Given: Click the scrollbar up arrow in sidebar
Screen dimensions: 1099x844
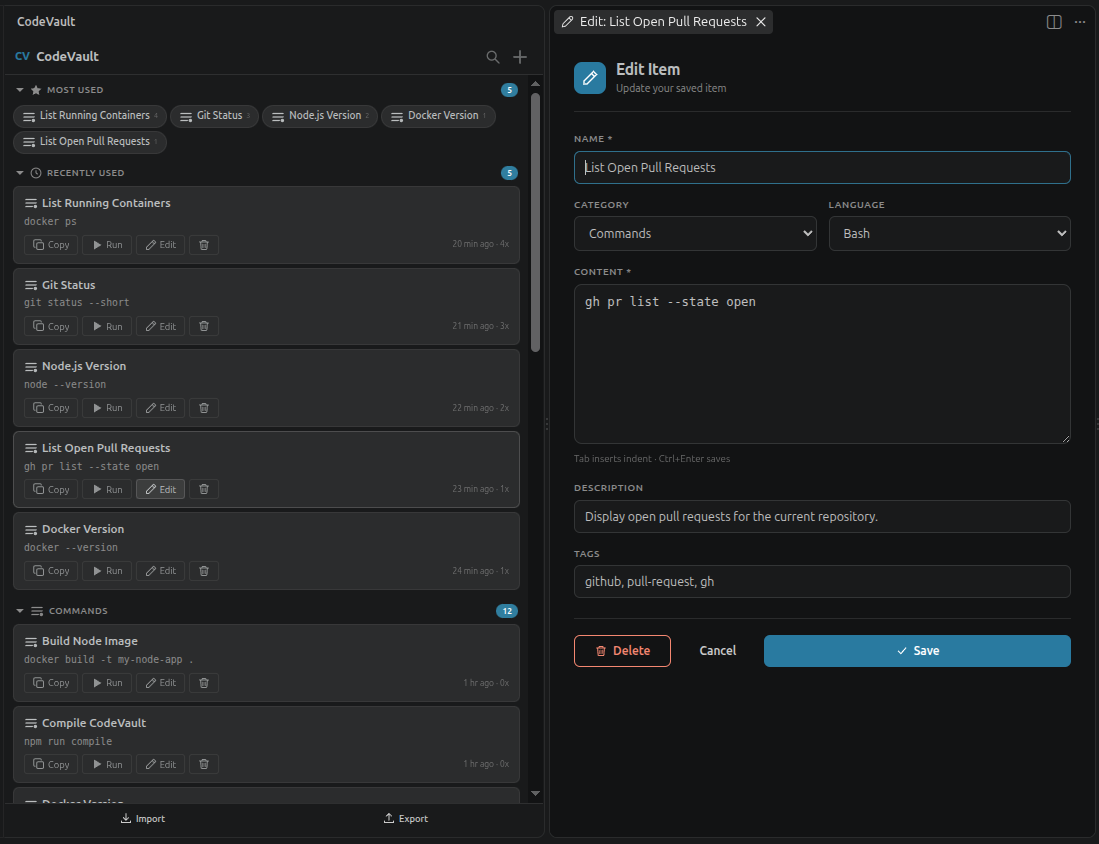Looking at the screenshot, I should [535, 83].
